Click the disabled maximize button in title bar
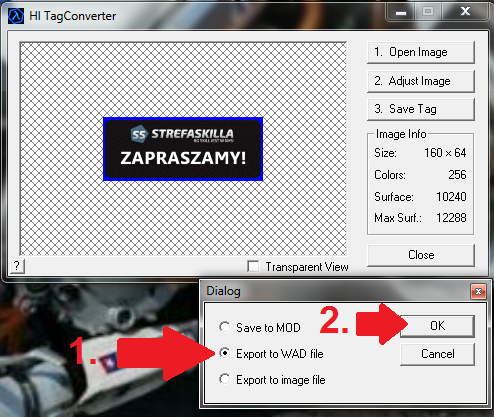The height and width of the screenshot is (417, 494). 428,13
